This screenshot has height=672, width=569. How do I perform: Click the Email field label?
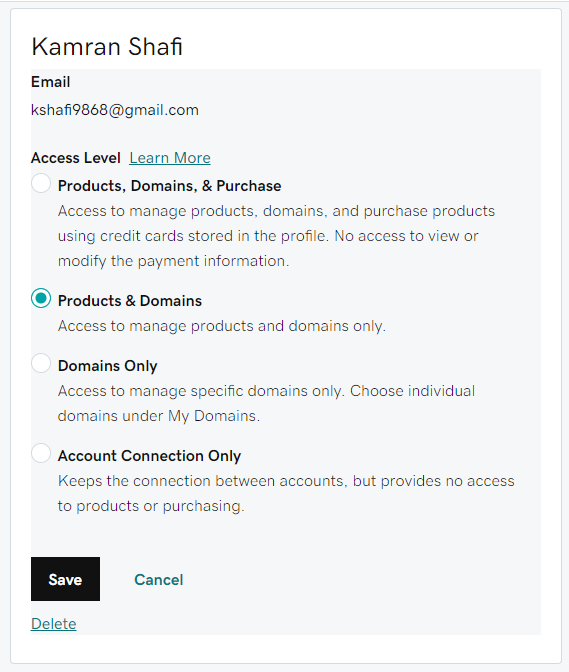[x=51, y=82]
